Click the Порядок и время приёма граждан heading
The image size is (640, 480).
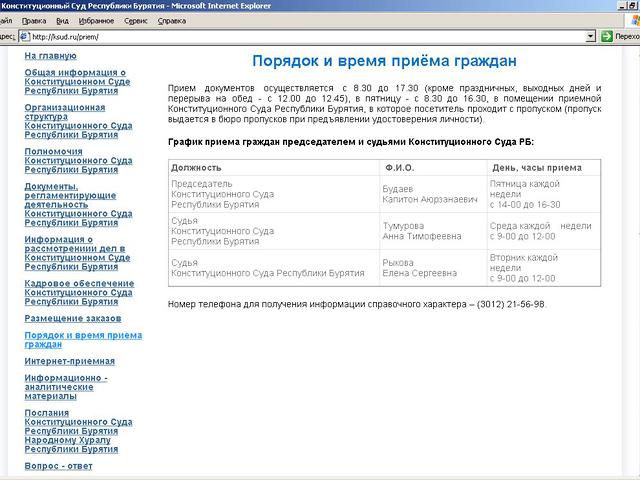(384, 61)
